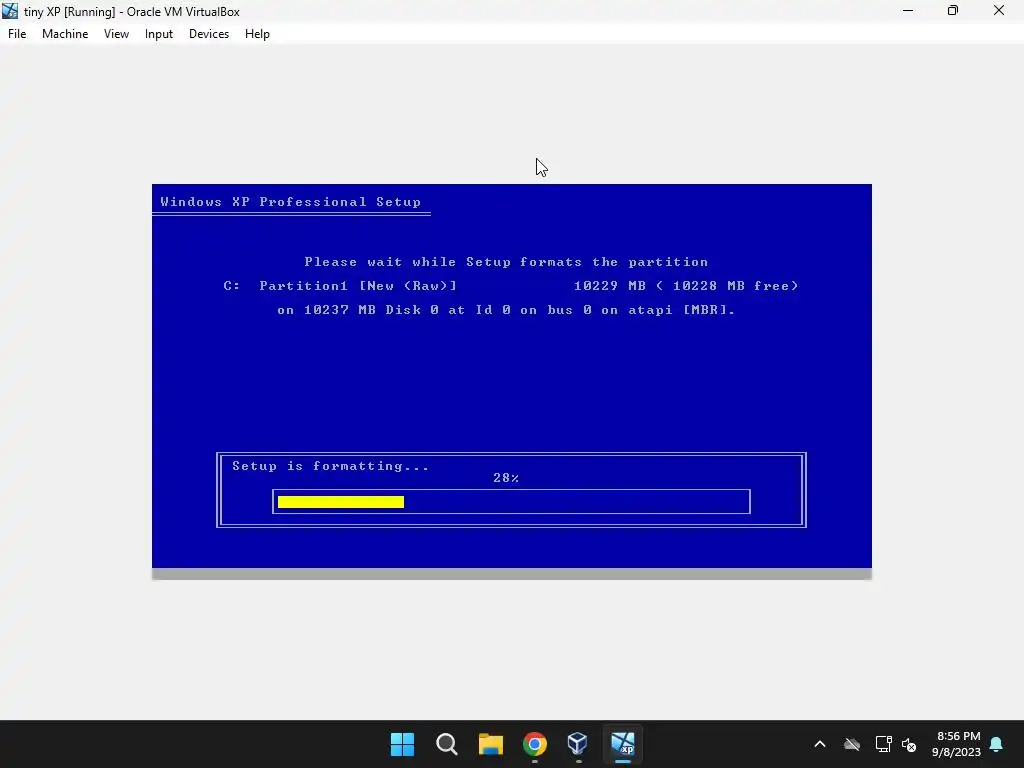Minimize the VirtualBox window
1024x768 pixels.
pyautogui.click(x=908, y=11)
